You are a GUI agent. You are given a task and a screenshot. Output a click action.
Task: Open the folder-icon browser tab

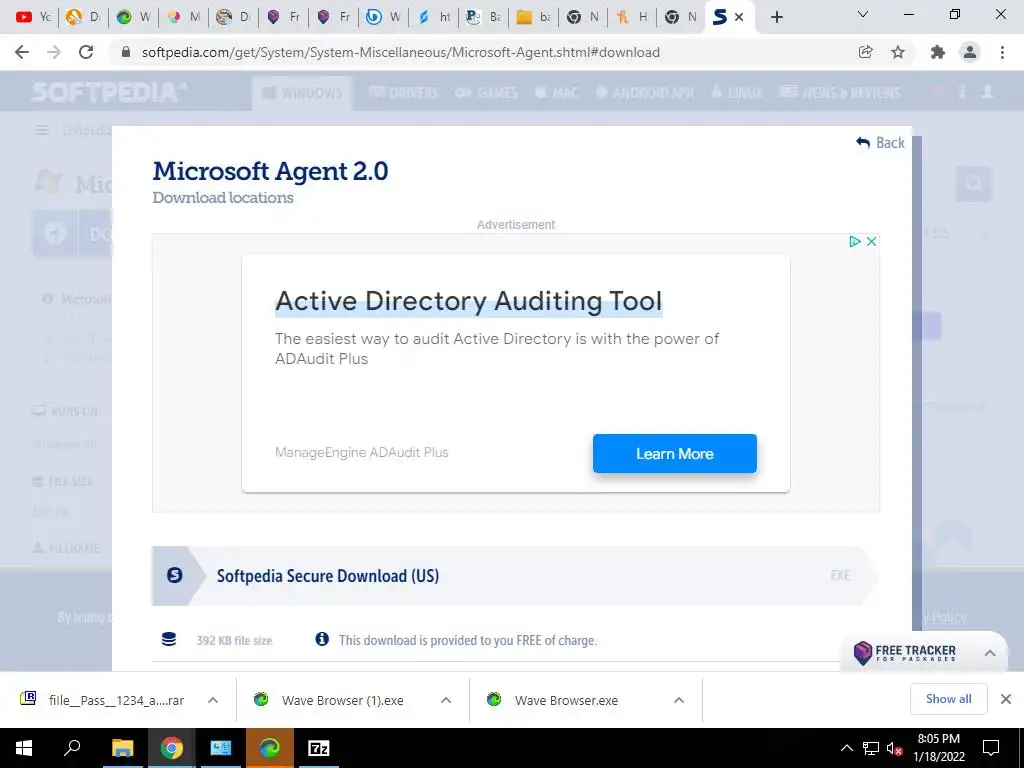coord(533,17)
